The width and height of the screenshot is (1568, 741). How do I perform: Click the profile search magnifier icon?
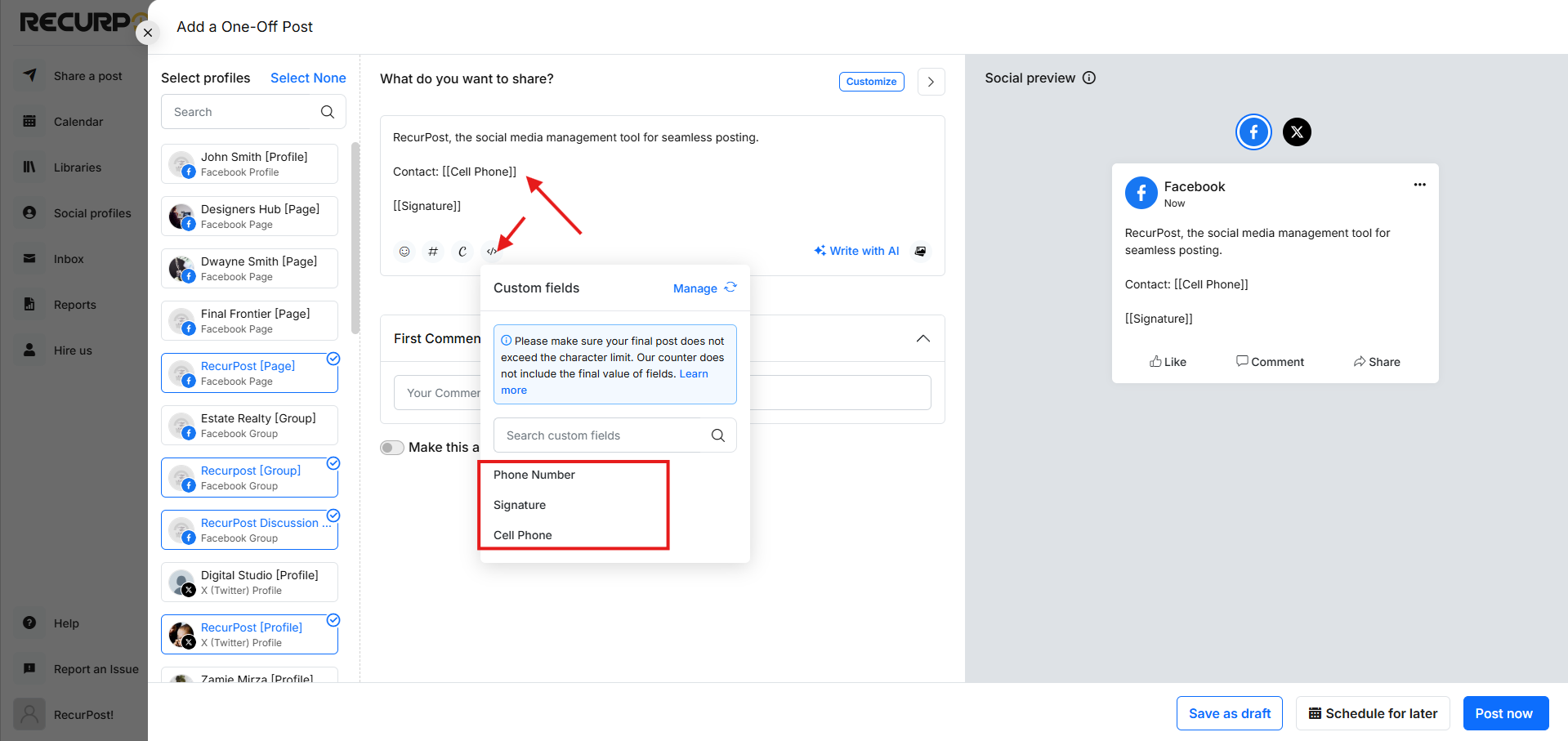328,112
